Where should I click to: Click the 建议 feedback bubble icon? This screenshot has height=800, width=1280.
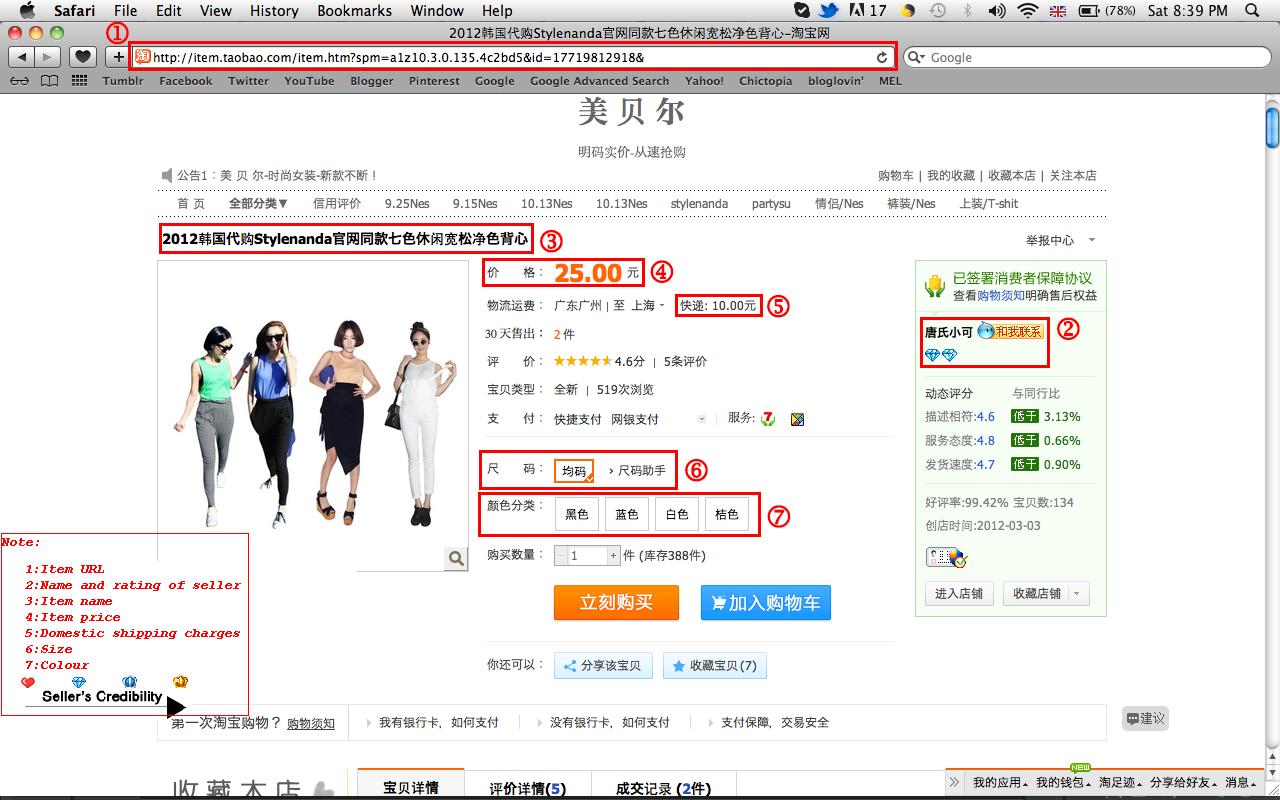(x=1145, y=718)
